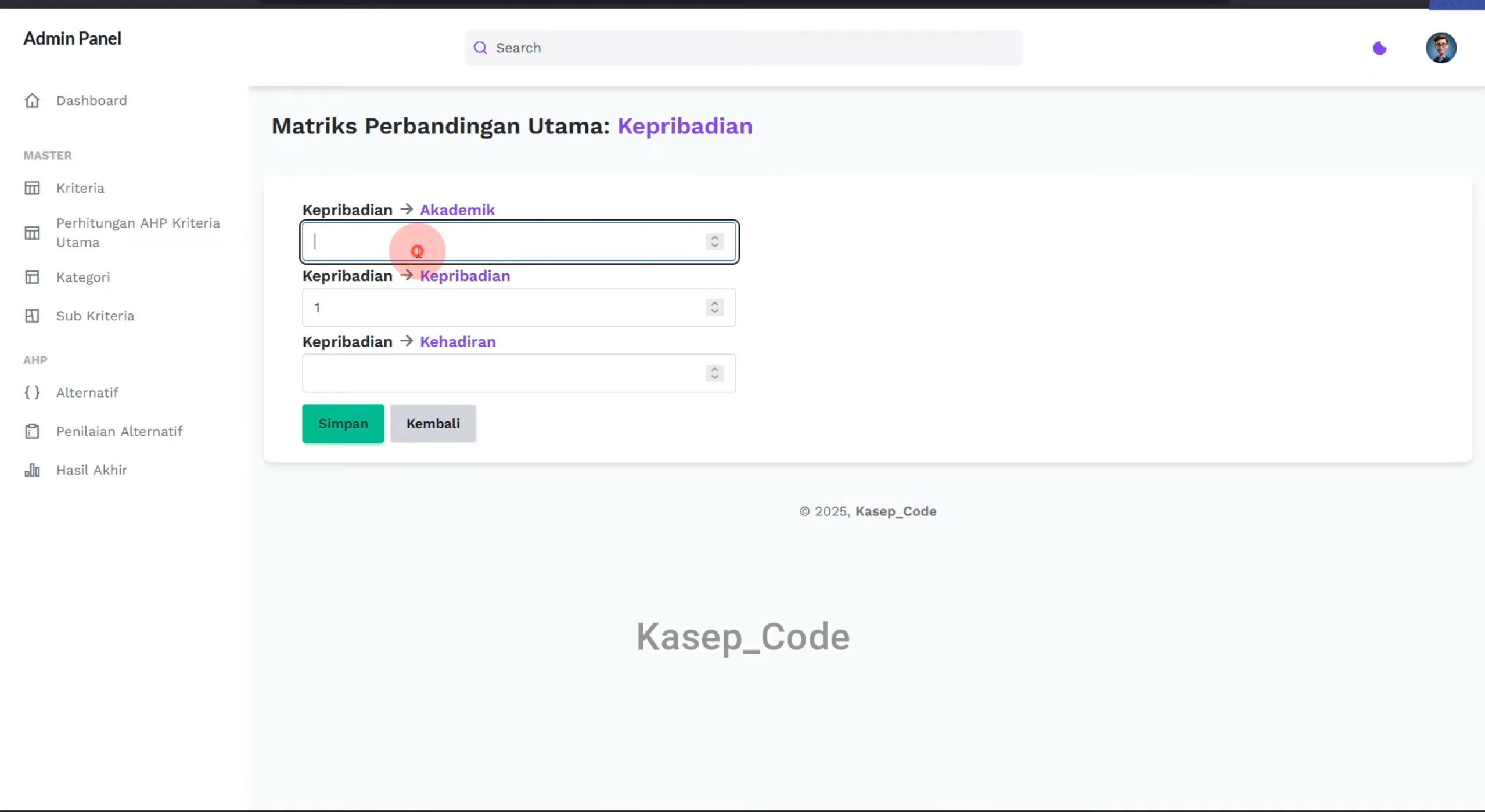The width and height of the screenshot is (1485, 812).
Task: Open the user avatar profile menu
Action: [x=1441, y=48]
